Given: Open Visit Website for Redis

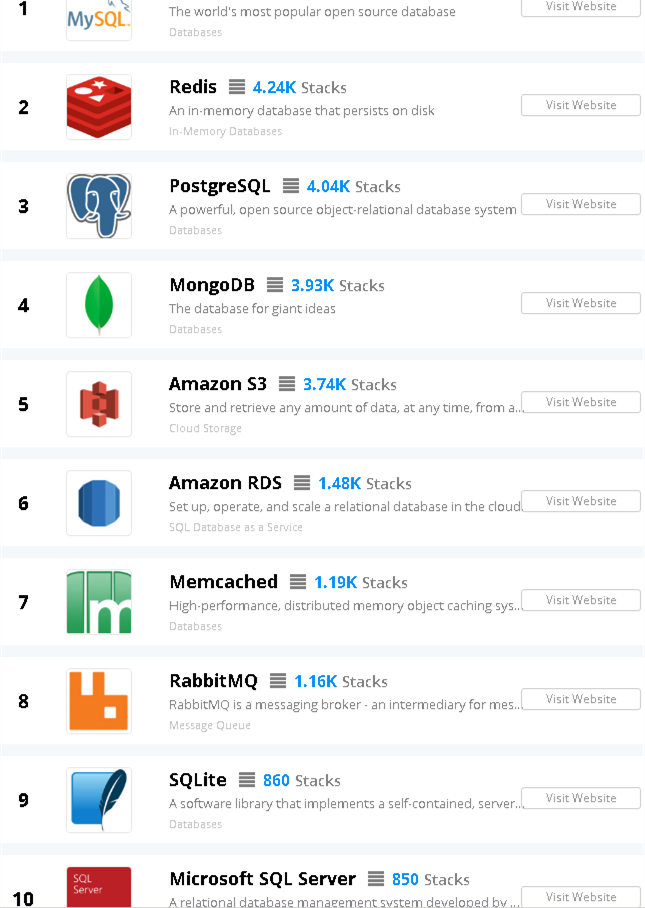Looking at the screenshot, I should point(580,104).
